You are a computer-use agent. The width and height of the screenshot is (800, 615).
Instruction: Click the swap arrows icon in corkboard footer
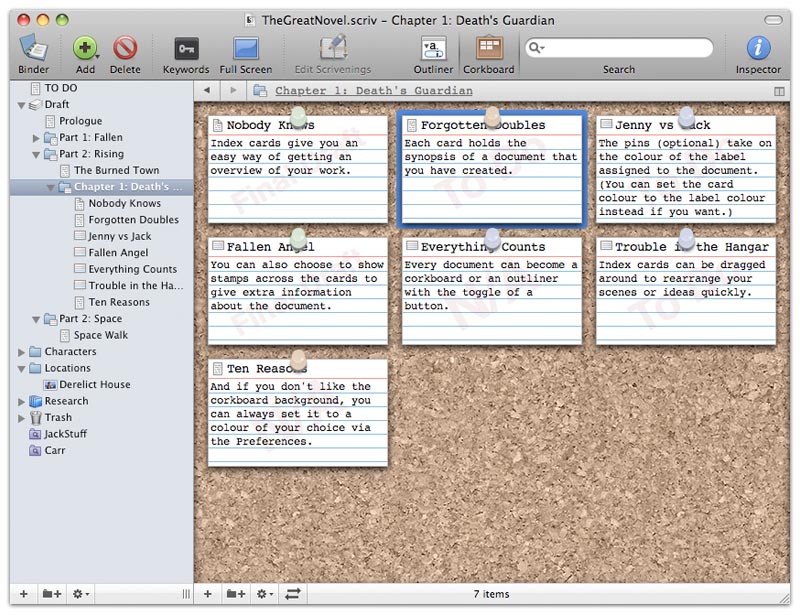[292, 594]
